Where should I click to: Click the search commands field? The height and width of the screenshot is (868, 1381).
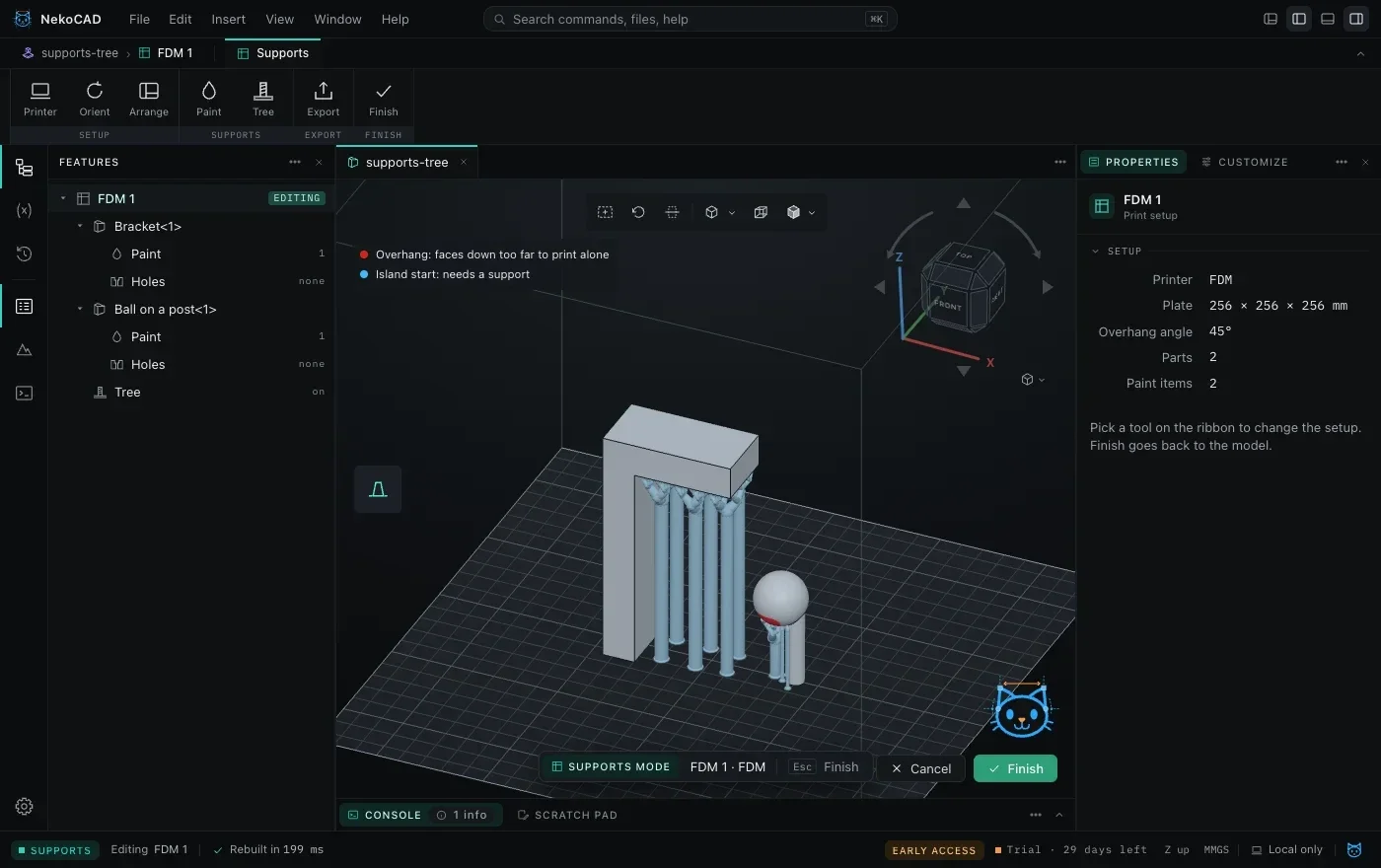tap(690, 19)
